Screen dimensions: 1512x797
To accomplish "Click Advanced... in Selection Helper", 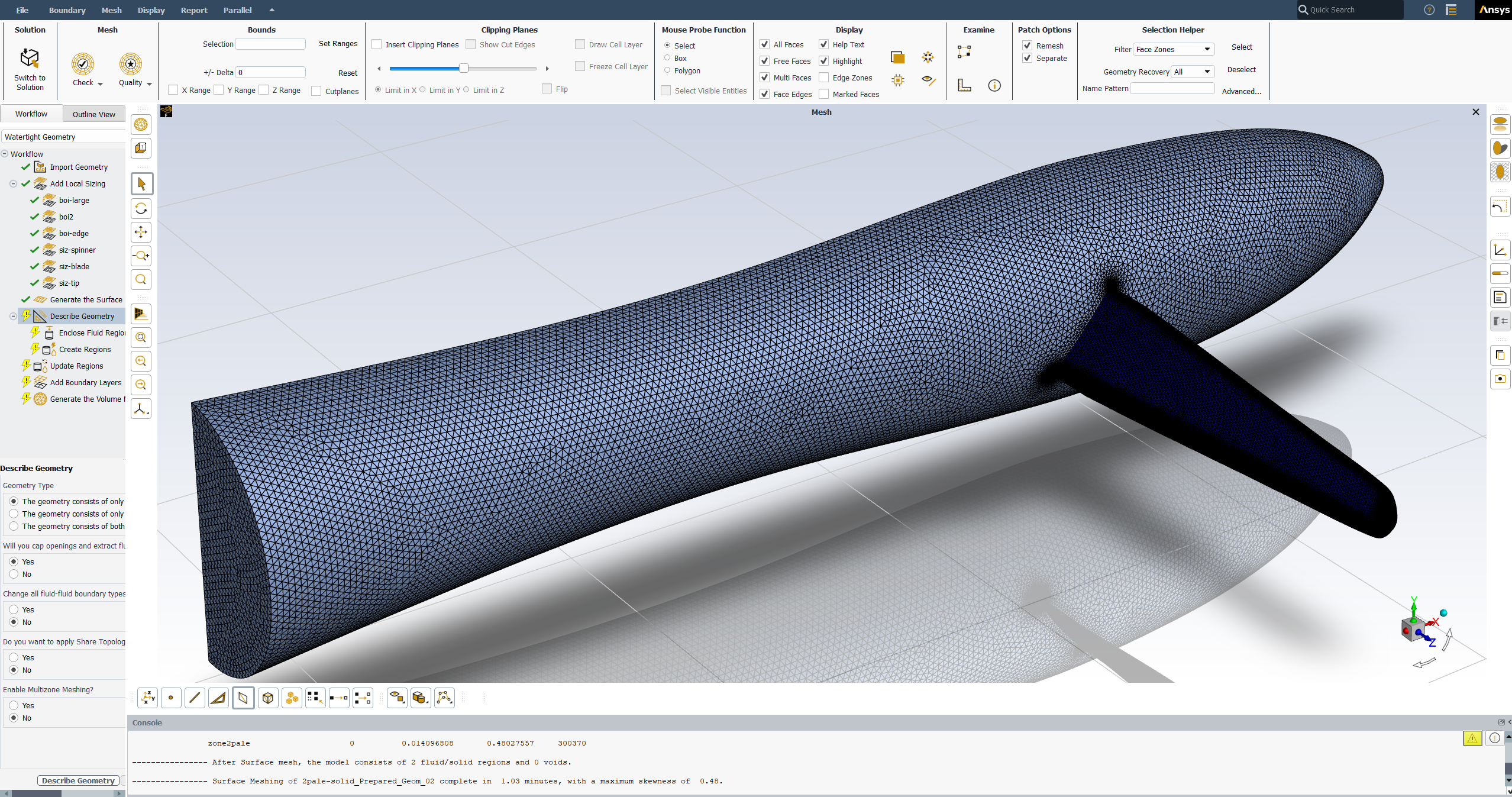I will (1242, 91).
